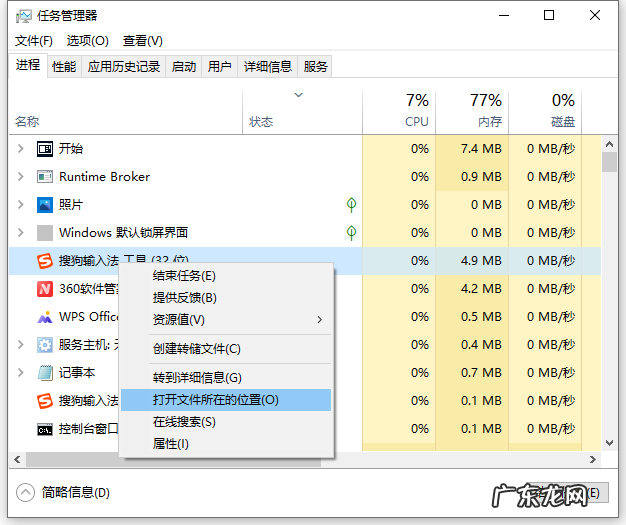Click the Runtime Broker process icon

pyautogui.click(x=45, y=177)
